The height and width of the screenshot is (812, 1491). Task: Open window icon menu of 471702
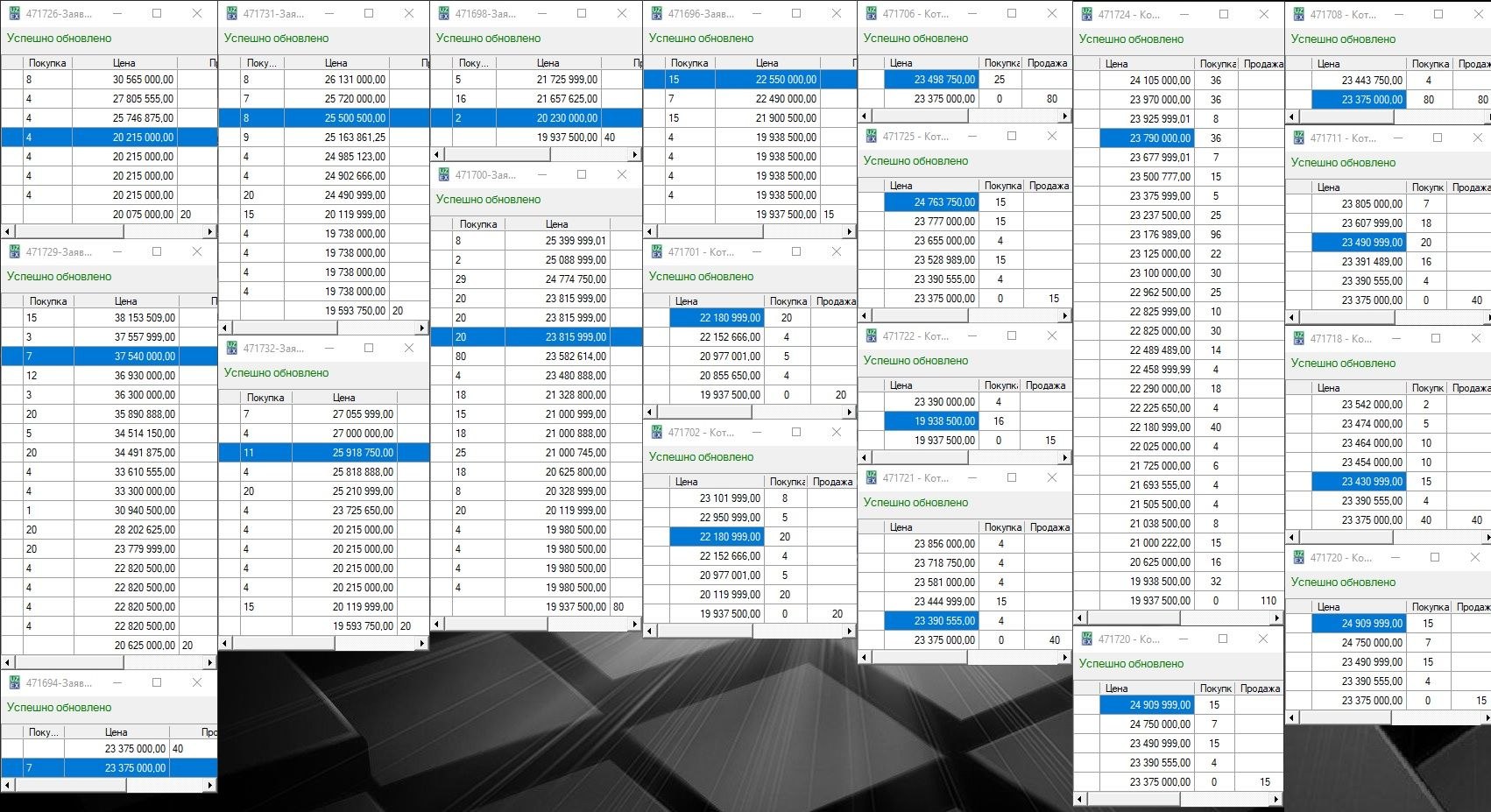click(656, 433)
